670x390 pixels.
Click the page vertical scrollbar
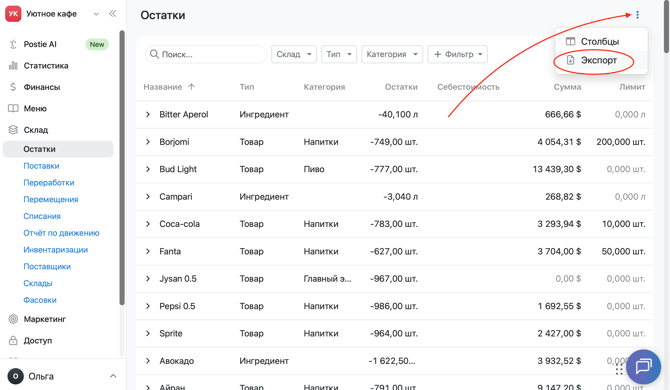pyautogui.click(x=667, y=28)
